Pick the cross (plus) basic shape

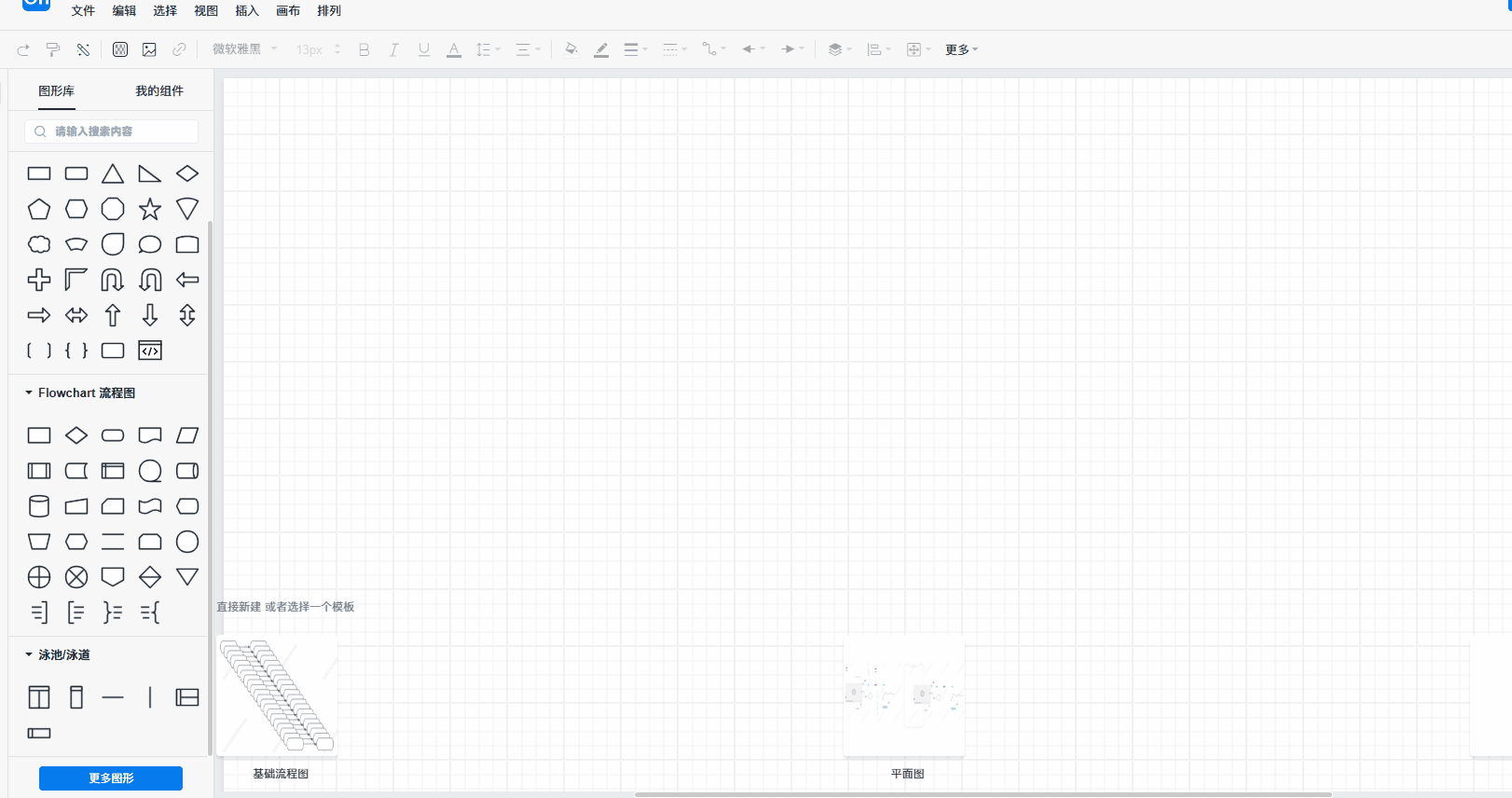click(x=39, y=280)
